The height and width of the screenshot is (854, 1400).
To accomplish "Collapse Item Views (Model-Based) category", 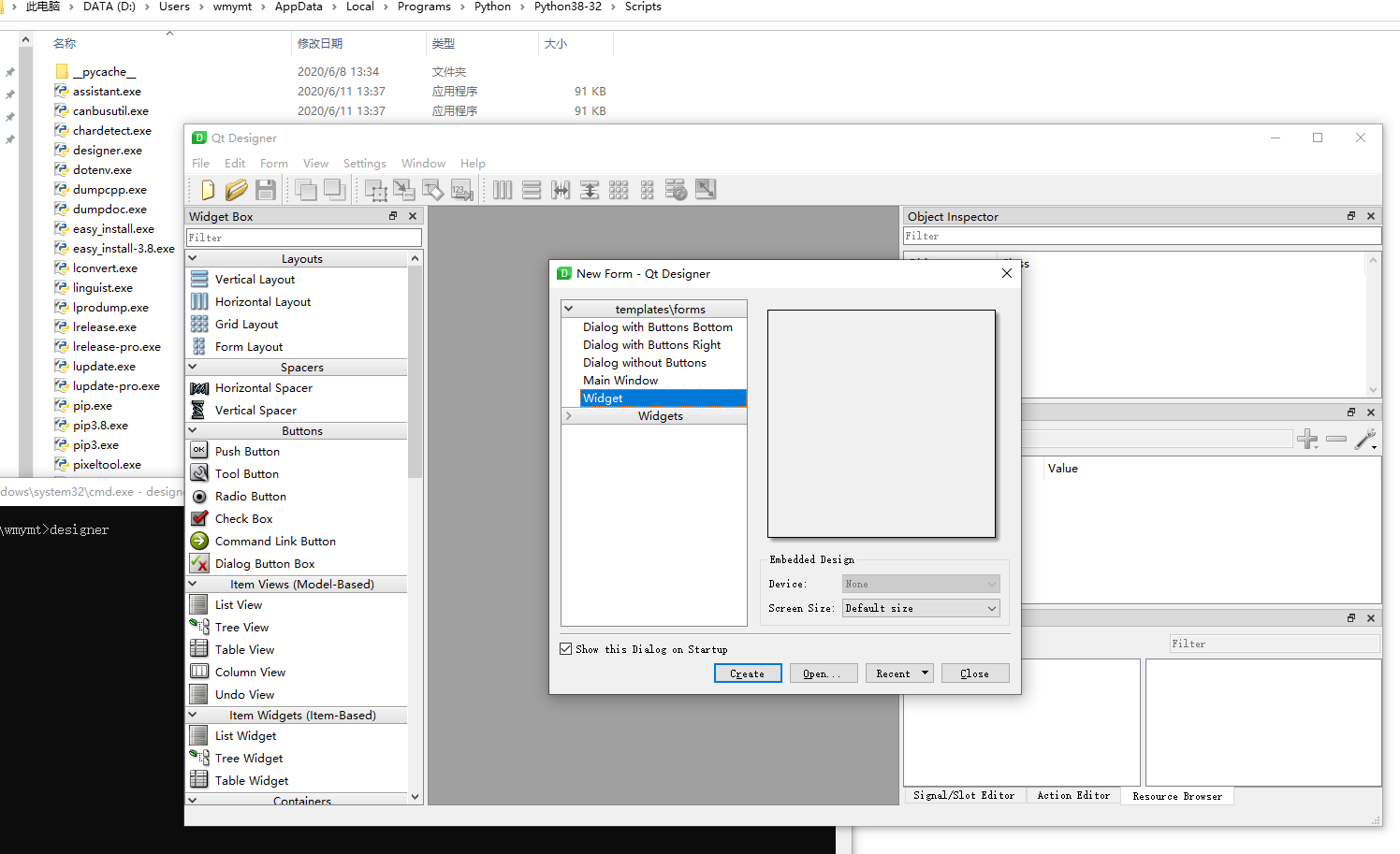I will click(193, 584).
